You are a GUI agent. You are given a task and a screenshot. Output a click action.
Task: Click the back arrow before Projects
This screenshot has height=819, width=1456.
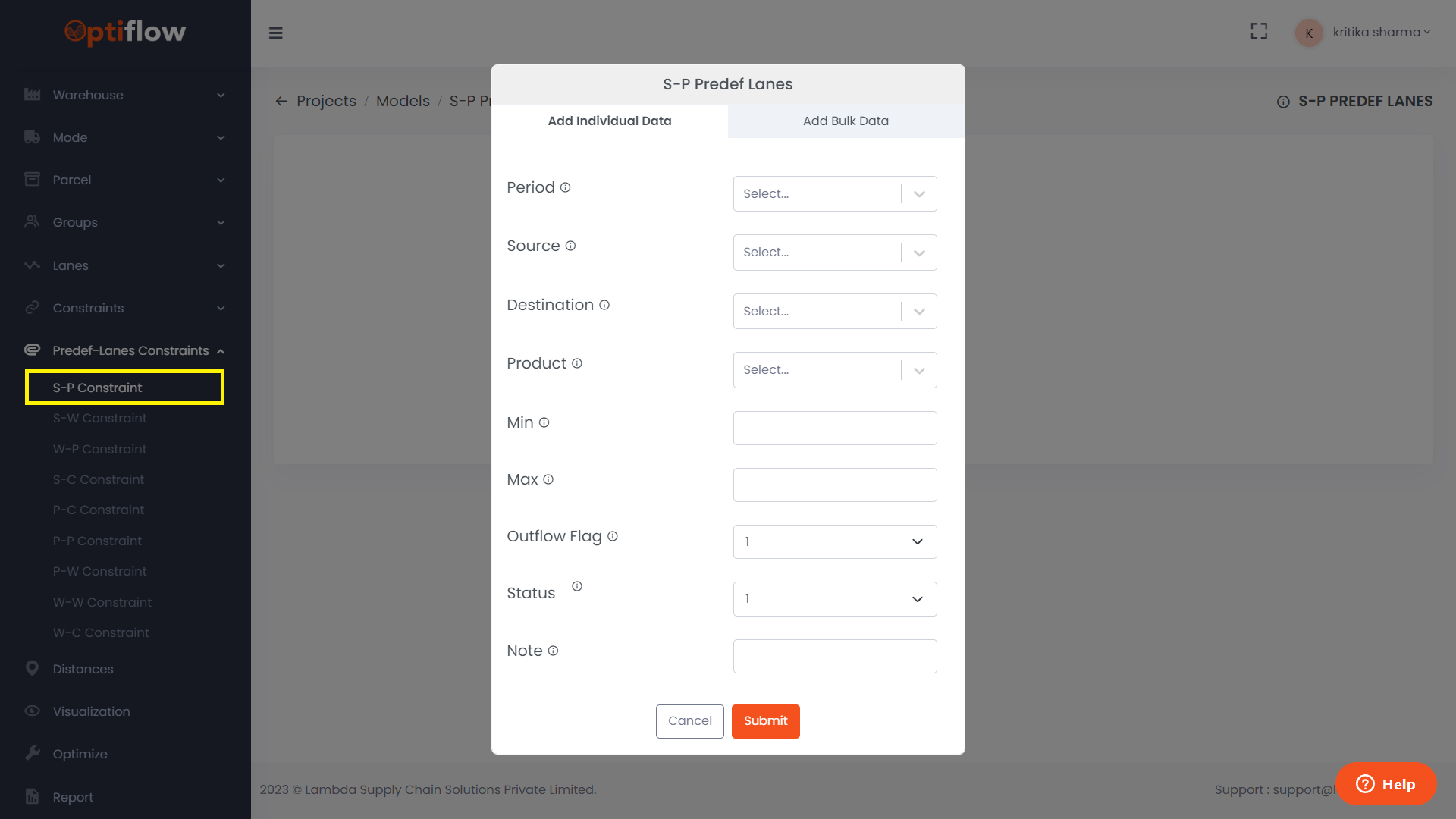click(x=281, y=101)
